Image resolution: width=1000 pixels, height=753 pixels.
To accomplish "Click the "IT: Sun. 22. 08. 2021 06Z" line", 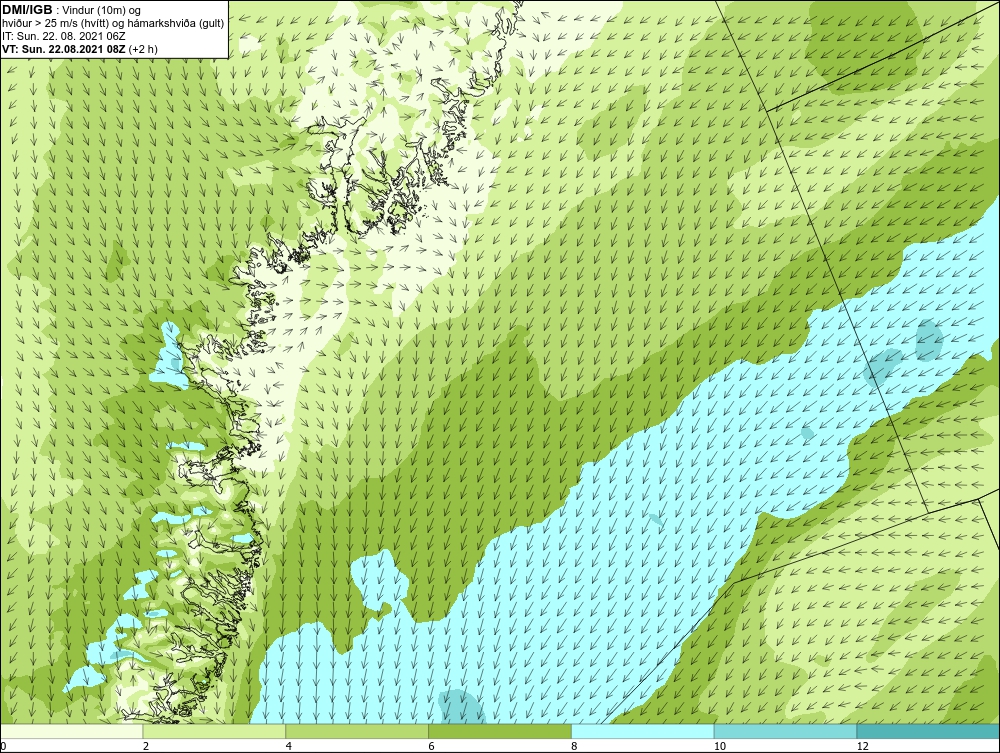I will (64, 36).
